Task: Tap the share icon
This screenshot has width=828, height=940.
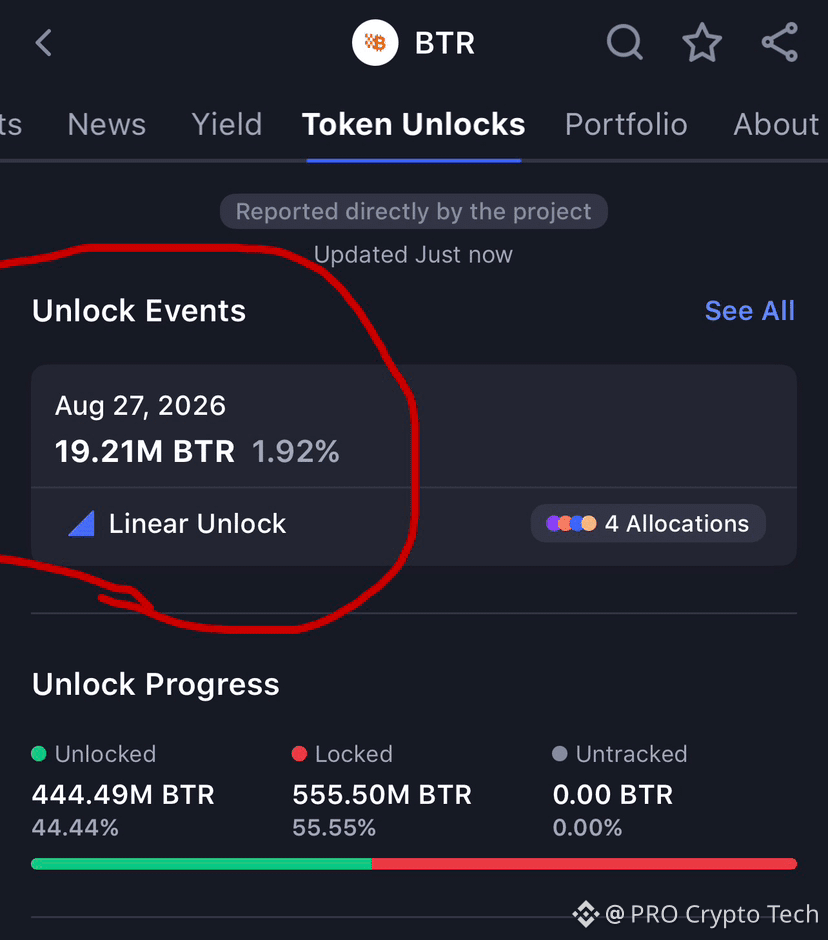Action: click(x=779, y=43)
